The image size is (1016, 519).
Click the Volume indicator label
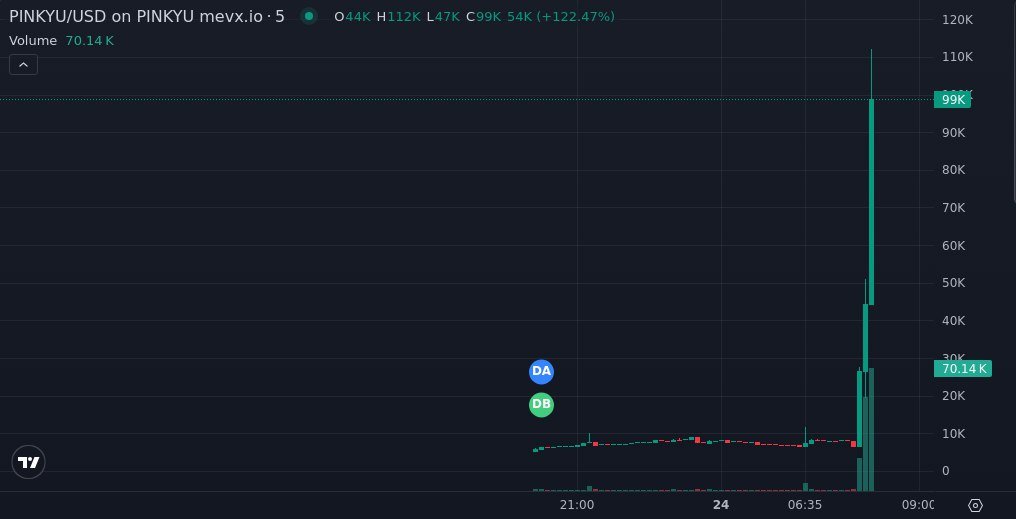tap(33, 41)
